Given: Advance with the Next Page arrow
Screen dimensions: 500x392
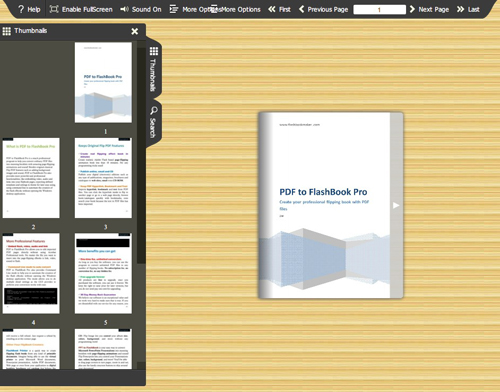Looking at the screenshot, I should pyautogui.click(x=412, y=9).
